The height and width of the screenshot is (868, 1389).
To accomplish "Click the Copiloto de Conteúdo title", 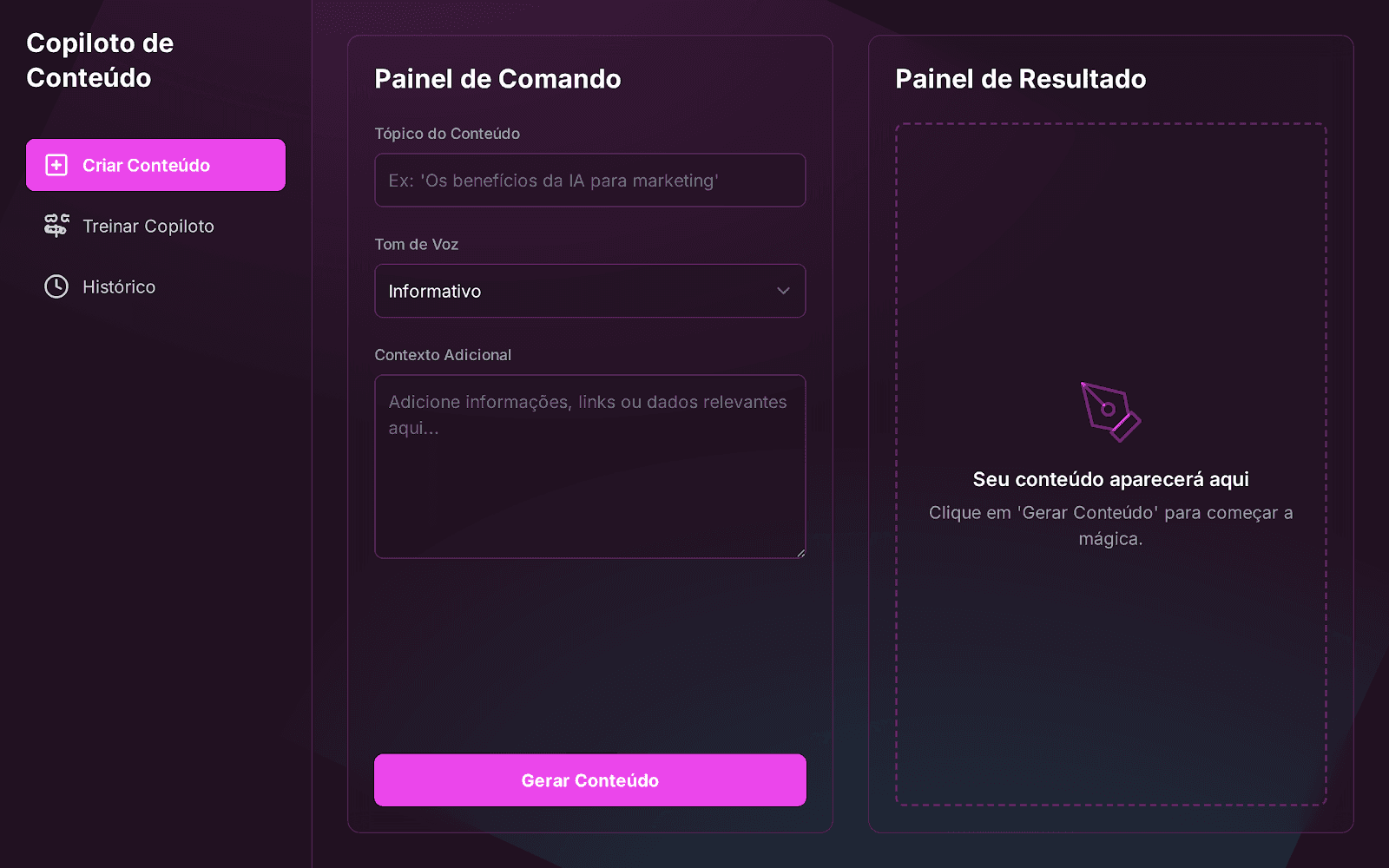I will (x=100, y=61).
